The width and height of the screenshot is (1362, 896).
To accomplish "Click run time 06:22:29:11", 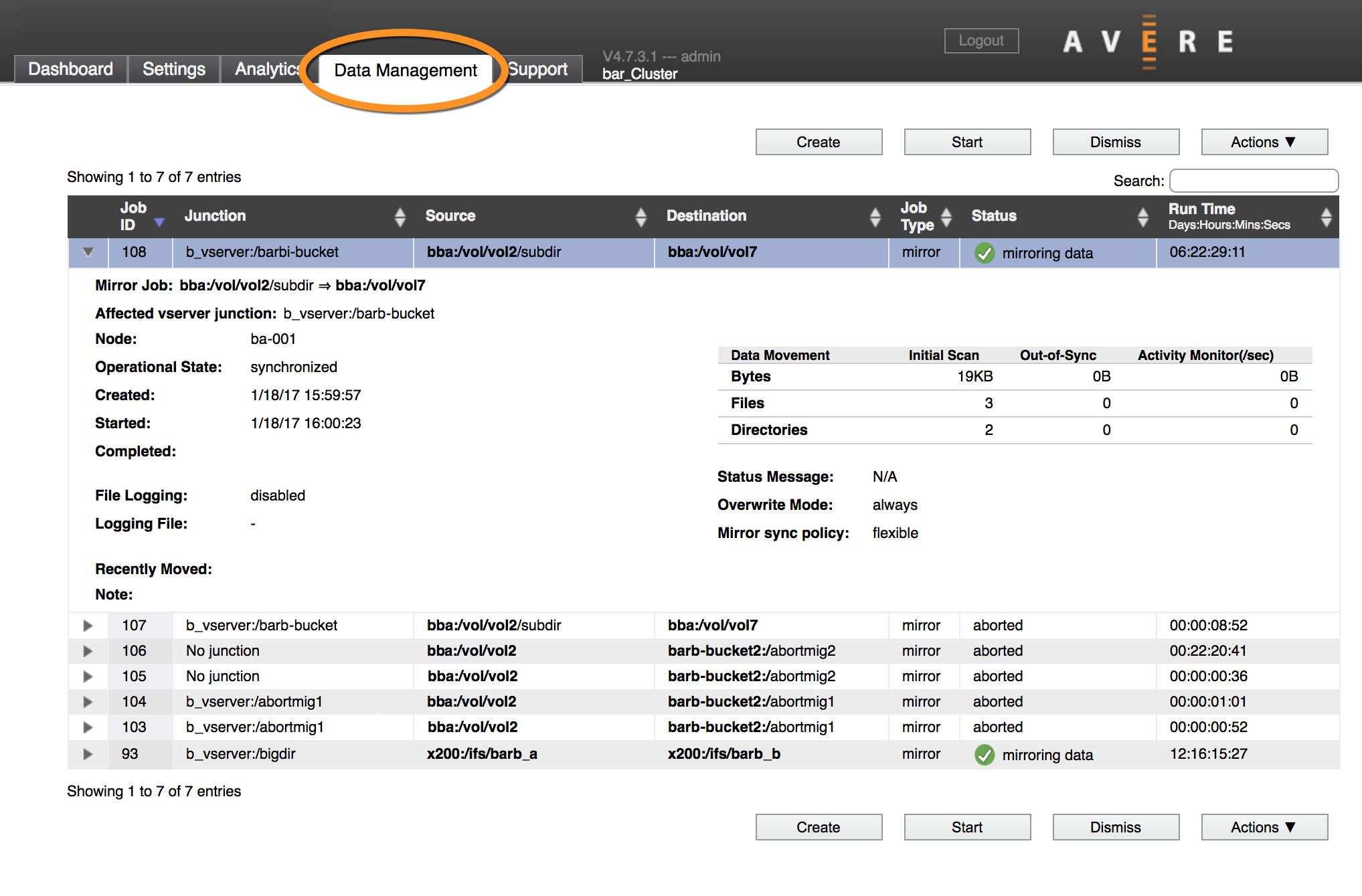I will (x=1207, y=252).
